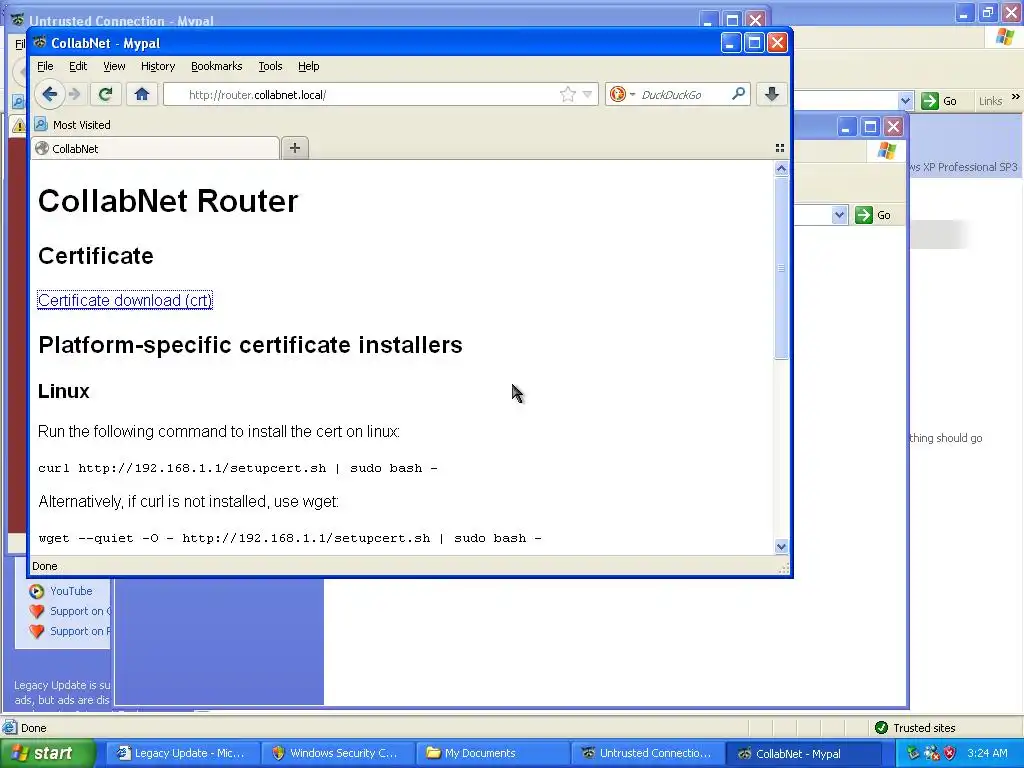
Task: Click the forward arrow in Mypal toolbar
Action: (x=75, y=95)
